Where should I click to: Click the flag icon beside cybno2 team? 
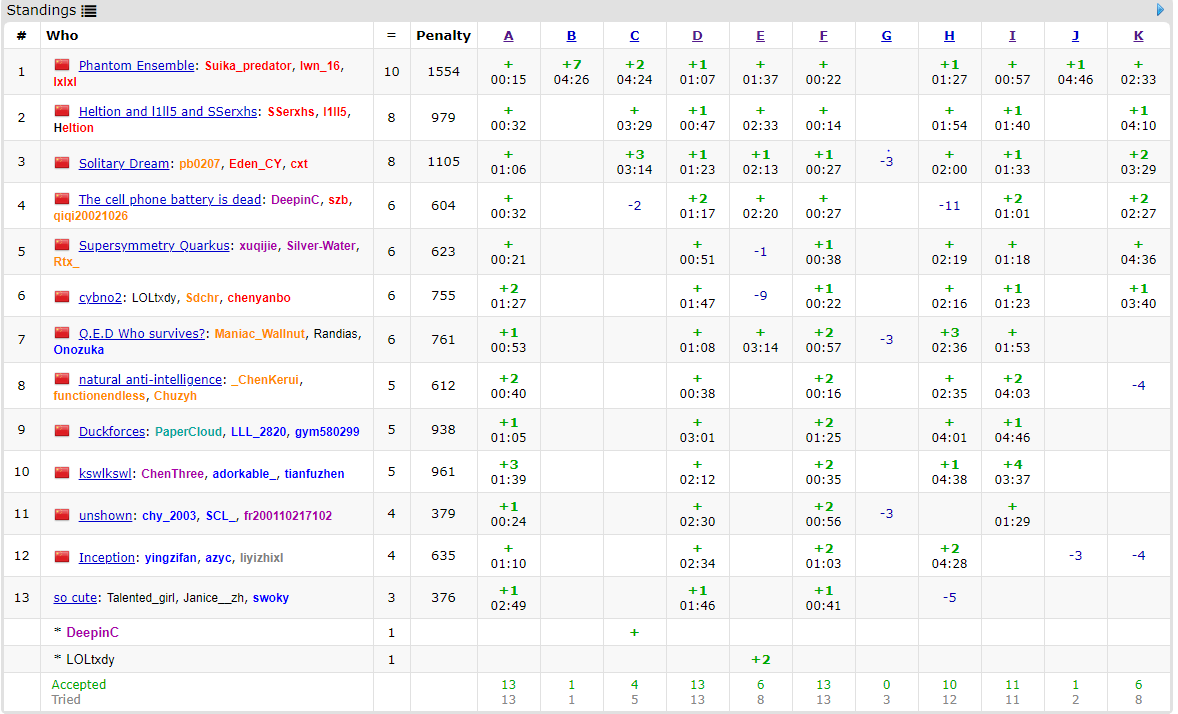(62, 297)
